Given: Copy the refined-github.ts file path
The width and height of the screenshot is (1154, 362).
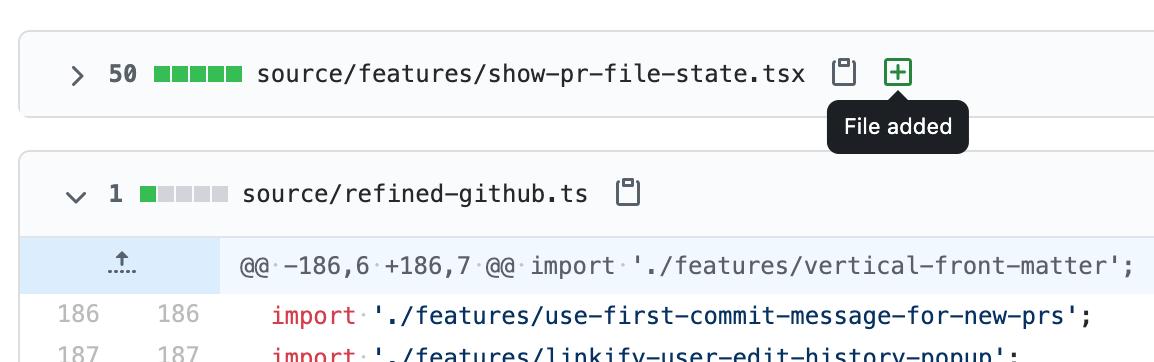Looking at the screenshot, I should point(628,193).
